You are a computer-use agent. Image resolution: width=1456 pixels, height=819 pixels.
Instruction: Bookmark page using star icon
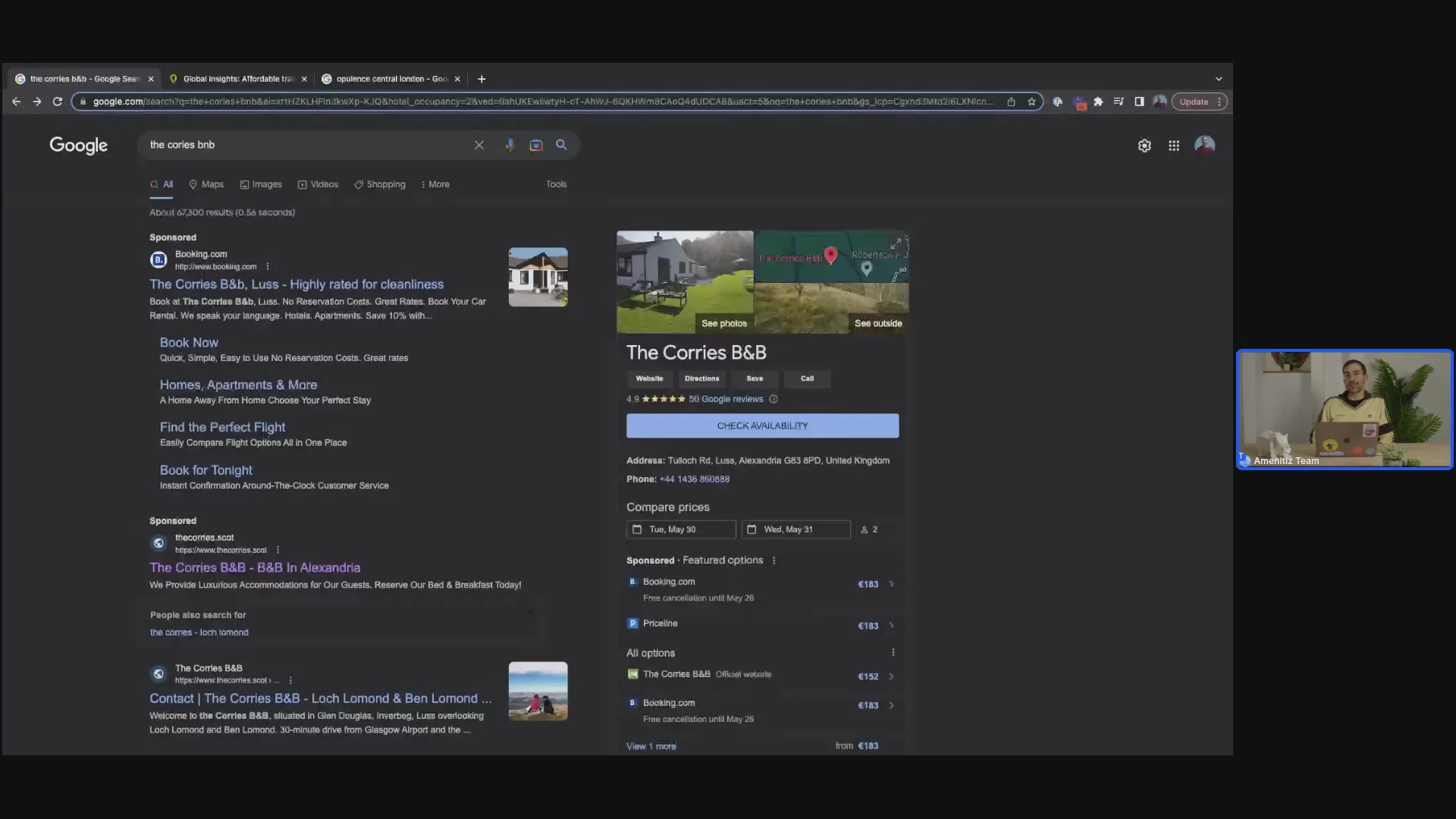[1031, 102]
